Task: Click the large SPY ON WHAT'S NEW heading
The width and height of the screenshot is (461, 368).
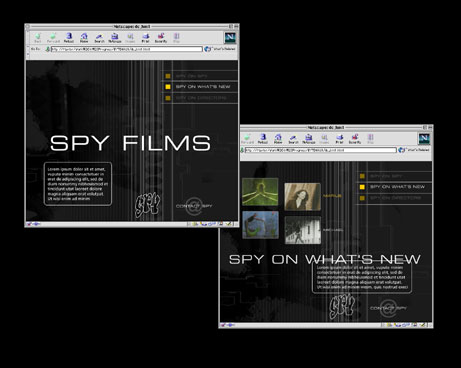Action: [325, 259]
